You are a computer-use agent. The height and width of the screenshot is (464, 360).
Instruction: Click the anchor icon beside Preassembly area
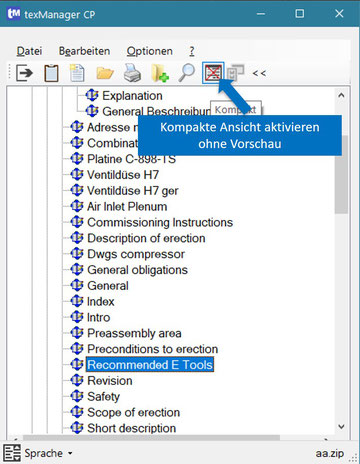(77, 332)
